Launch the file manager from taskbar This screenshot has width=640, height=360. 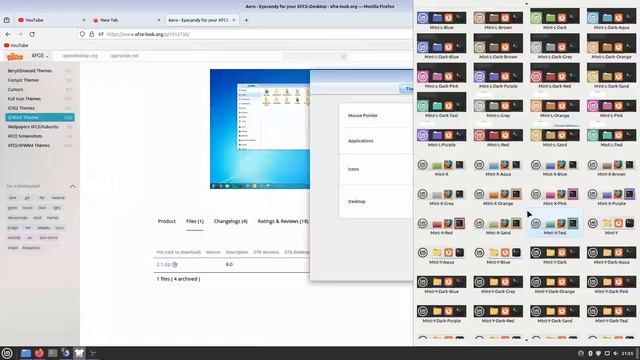pos(25,353)
